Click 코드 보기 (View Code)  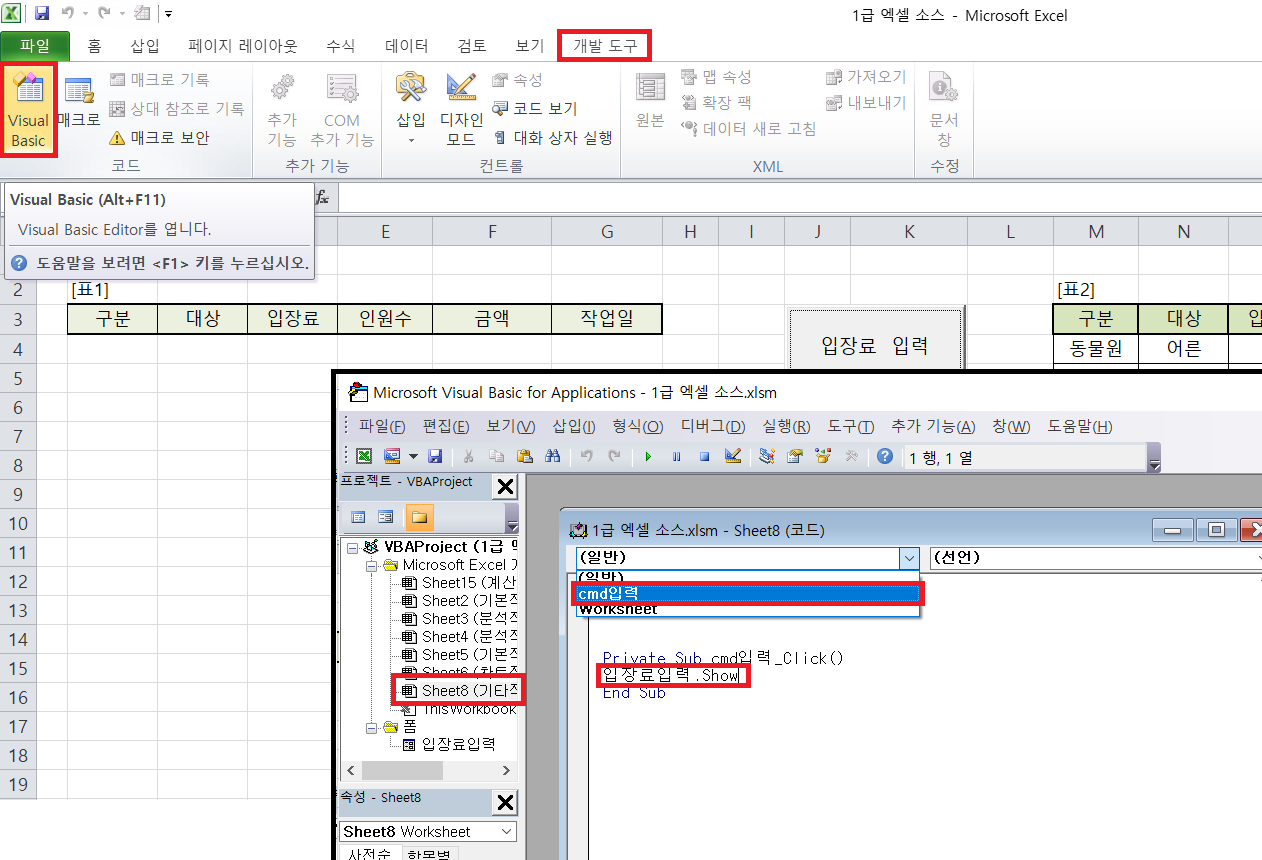[x=535, y=109]
